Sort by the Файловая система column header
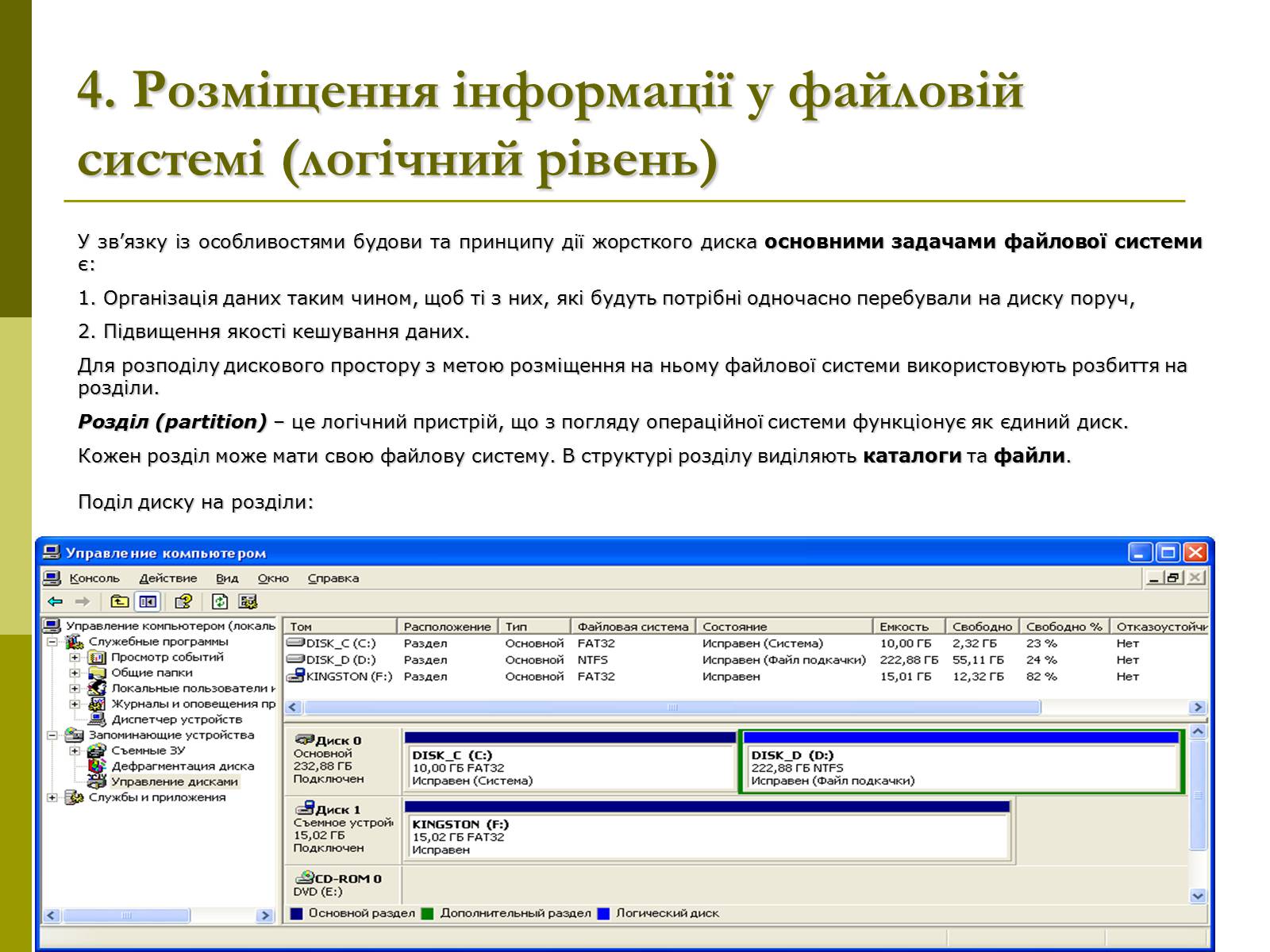 pyautogui.click(x=633, y=627)
